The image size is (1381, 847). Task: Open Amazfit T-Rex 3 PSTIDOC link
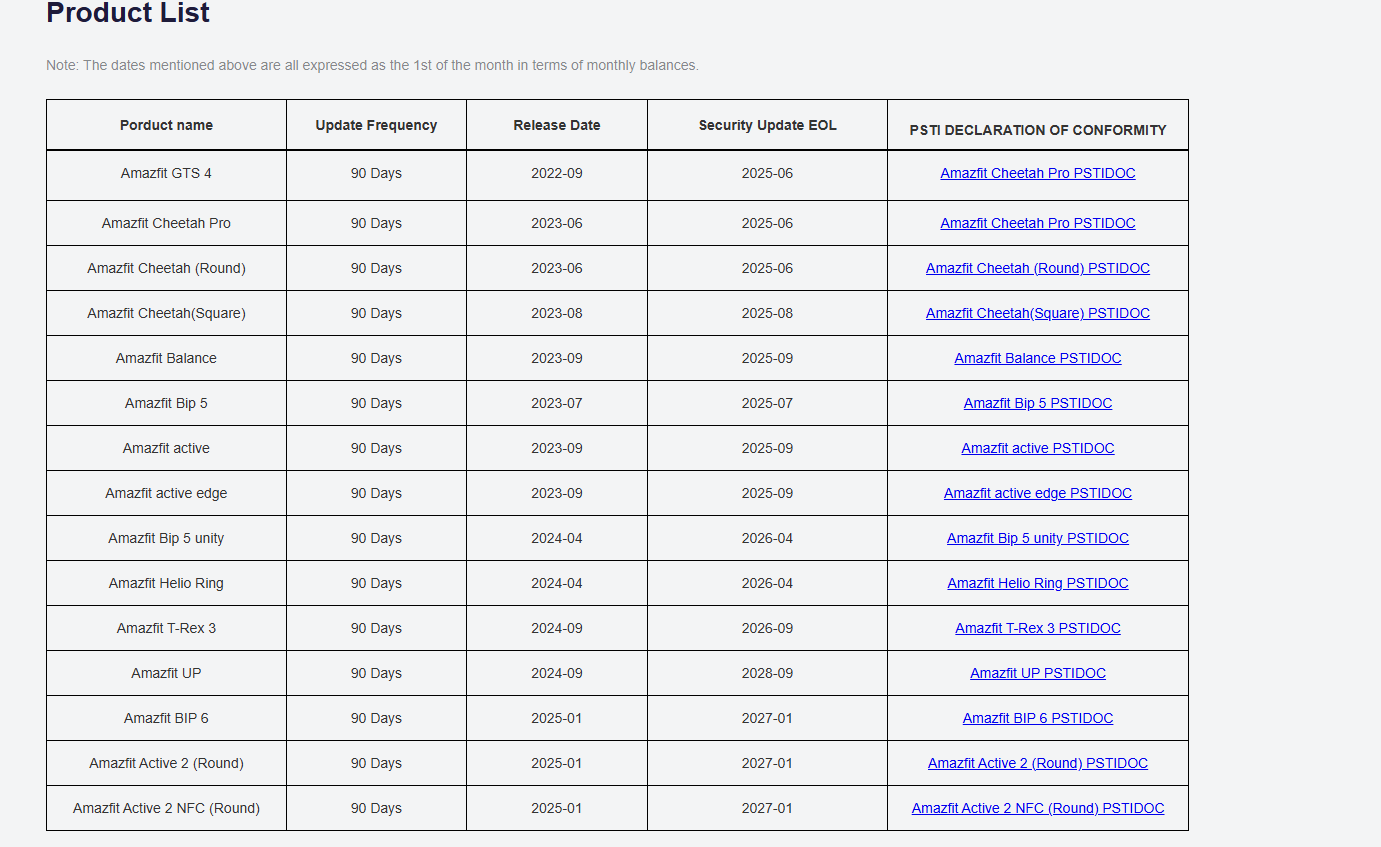[x=1038, y=628]
